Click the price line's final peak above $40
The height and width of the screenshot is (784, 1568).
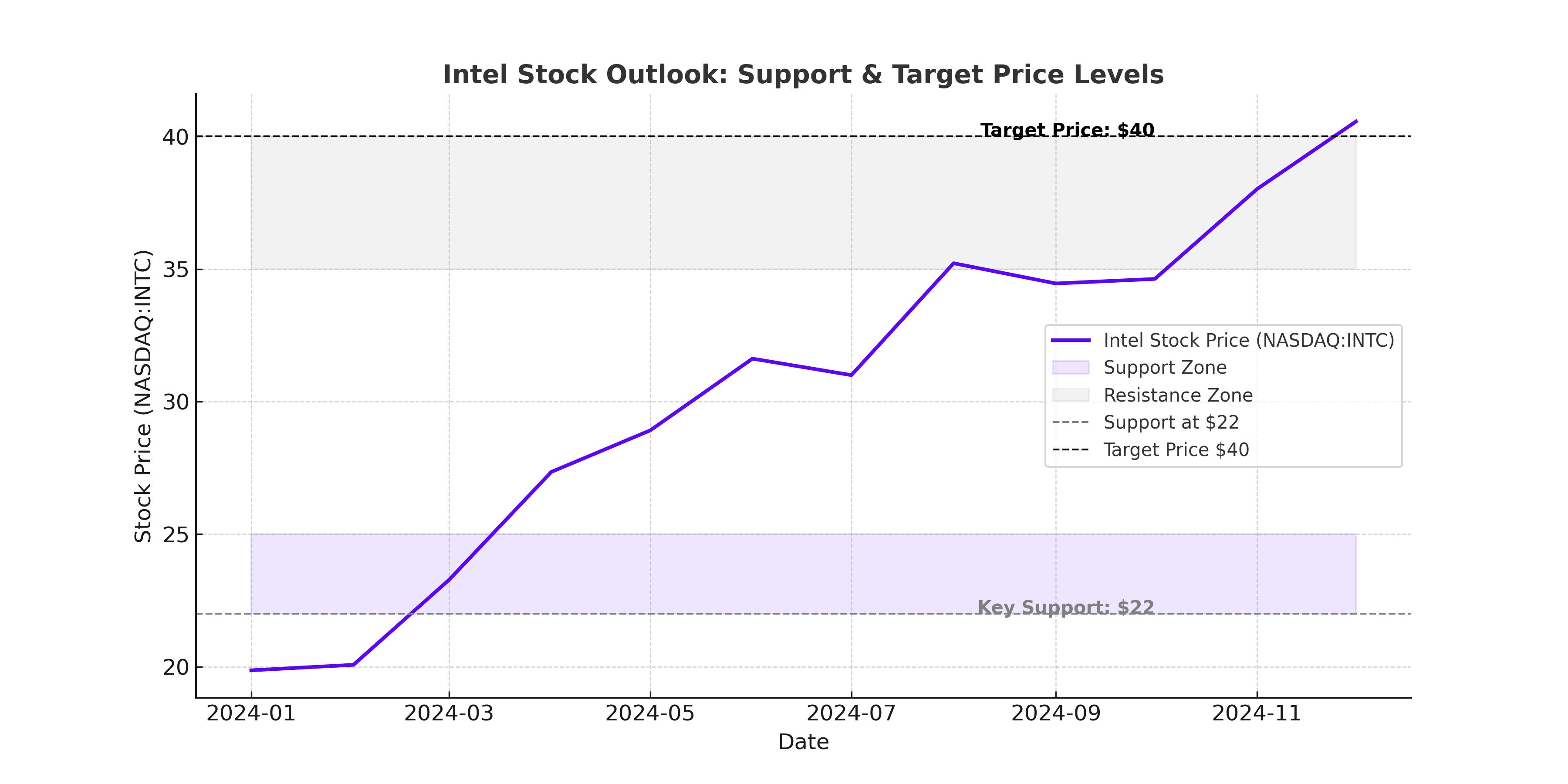pyautogui.click(x=1356, y=121)
